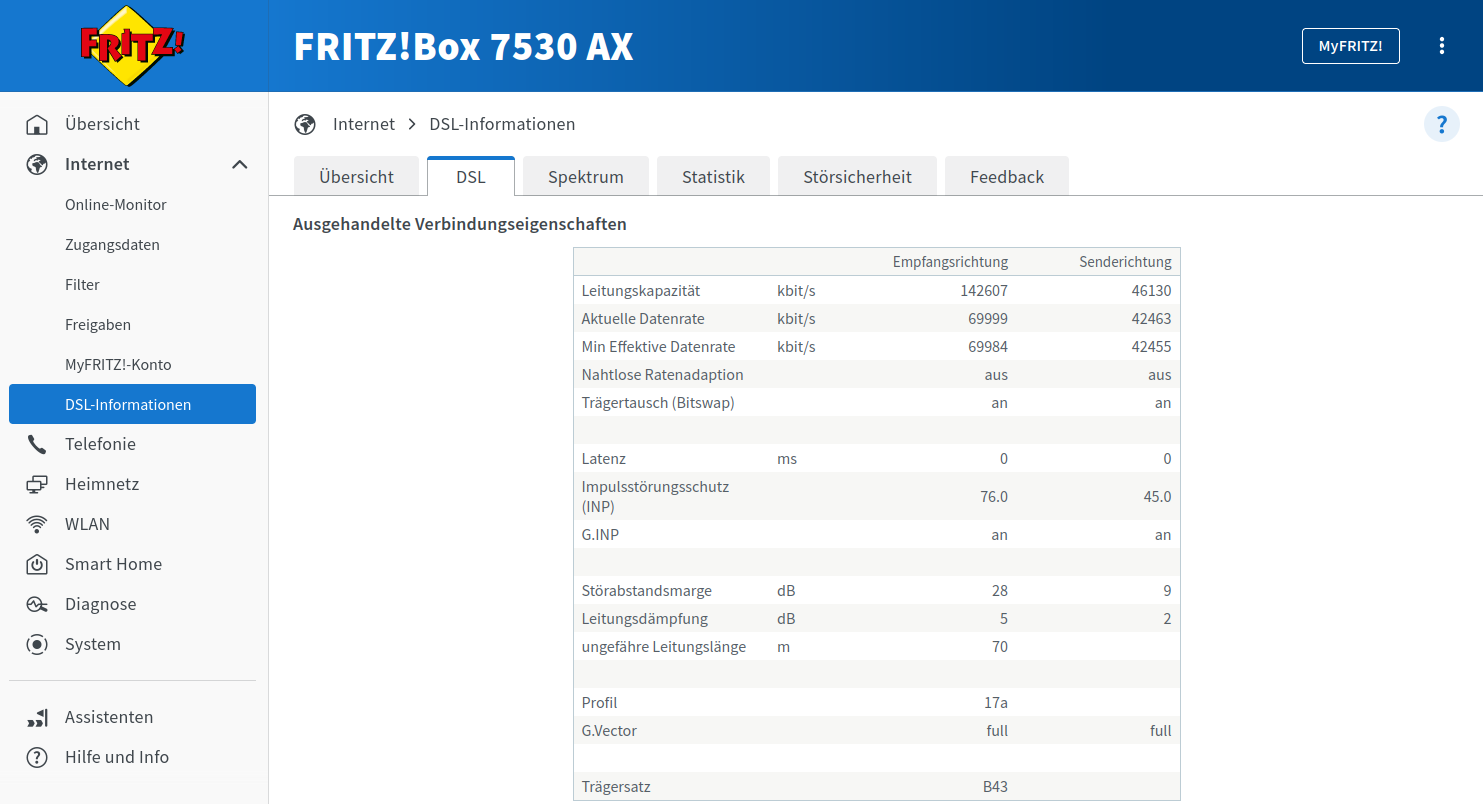Click the FRITZ! logo
Viewport: 1483px width, 804px height.
(x=132, y=46)
